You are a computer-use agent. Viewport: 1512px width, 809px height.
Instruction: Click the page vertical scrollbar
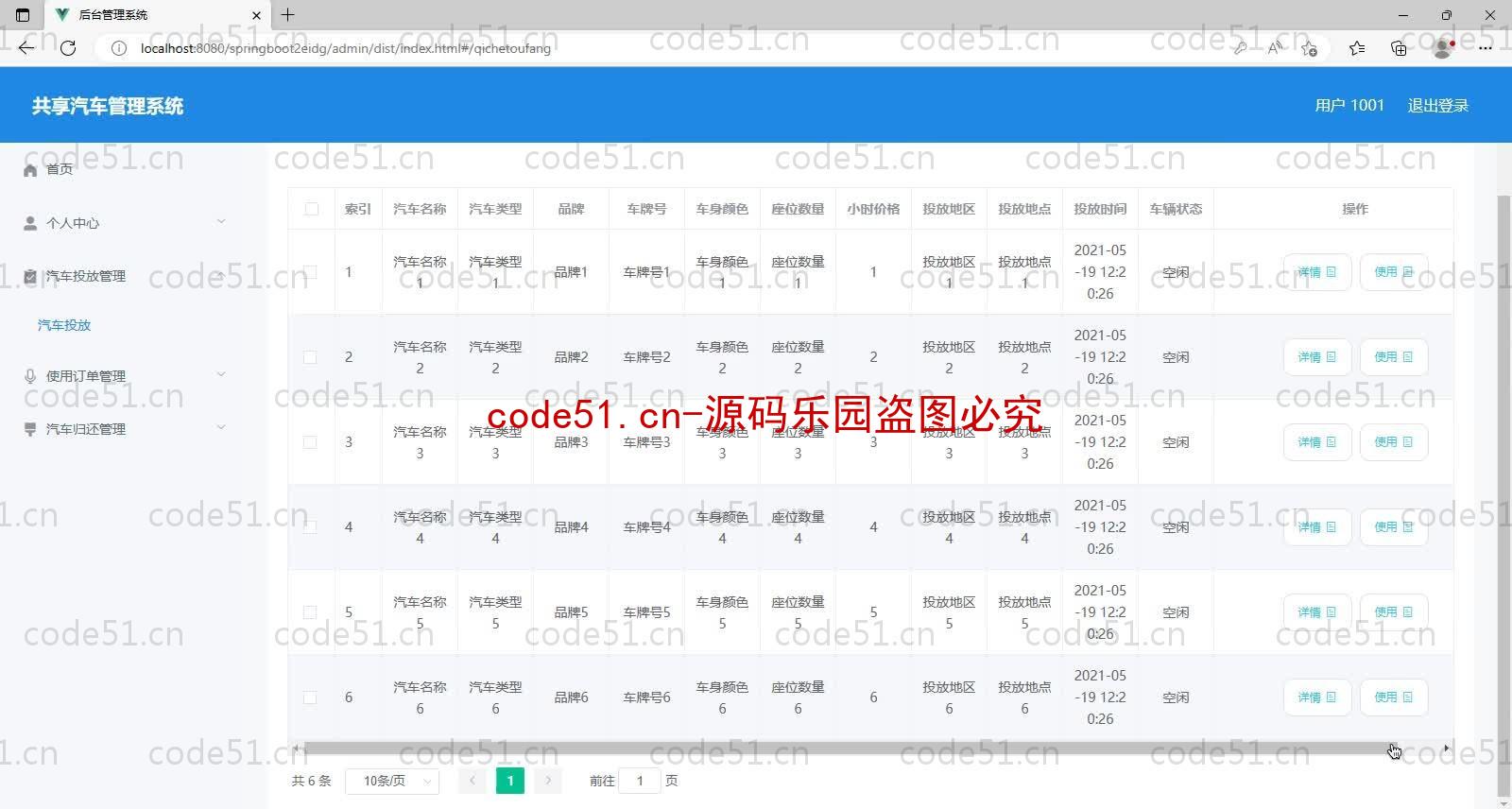click(1503, 496)
